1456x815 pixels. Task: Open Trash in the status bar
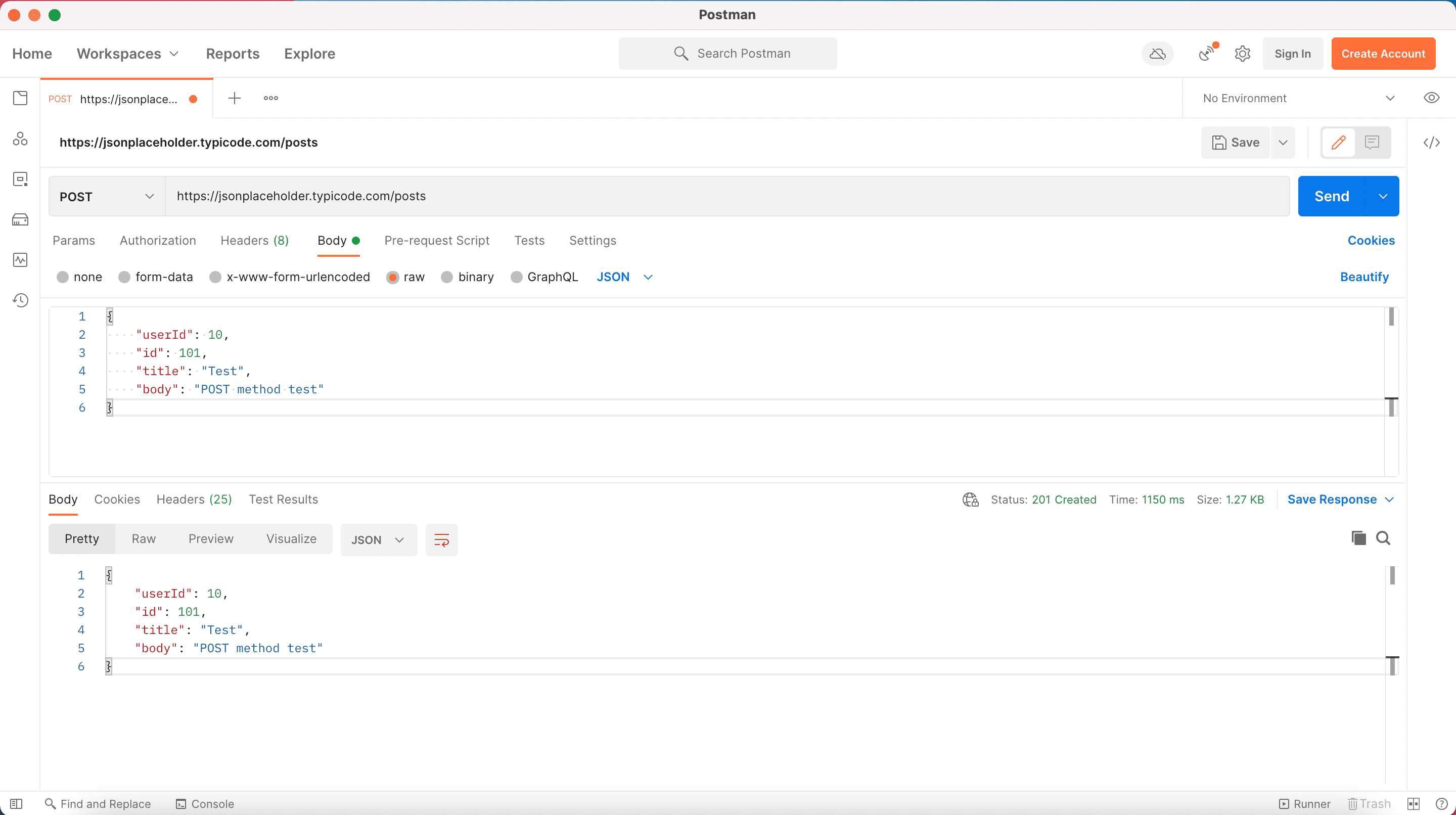point(1370,804)
